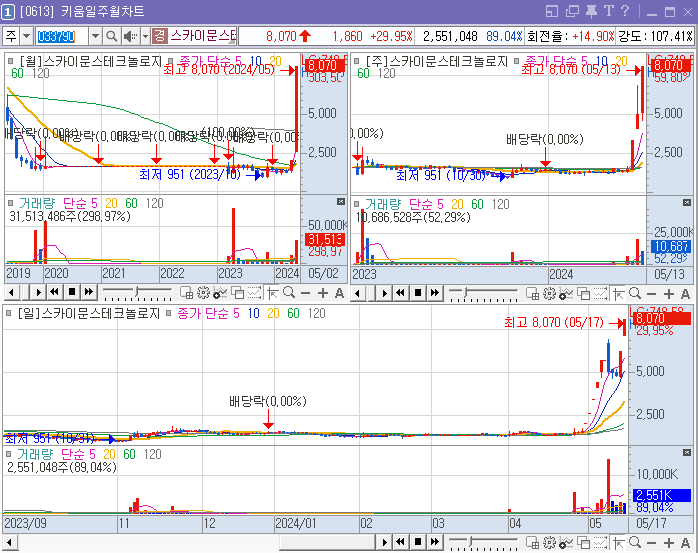
Task: Click the layout panel icon in title bar
Action: tap(552, 11)
